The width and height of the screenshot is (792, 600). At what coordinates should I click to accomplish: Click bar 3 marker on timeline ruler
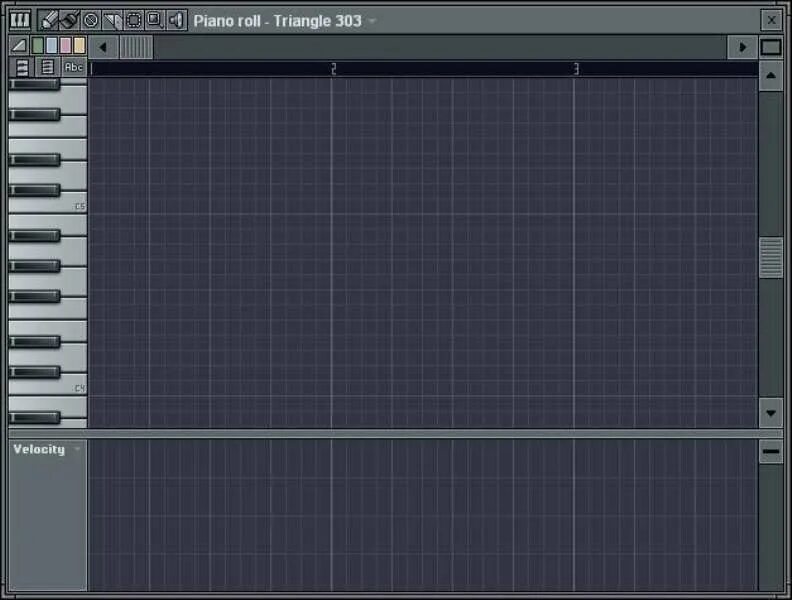tap(576, 69)
